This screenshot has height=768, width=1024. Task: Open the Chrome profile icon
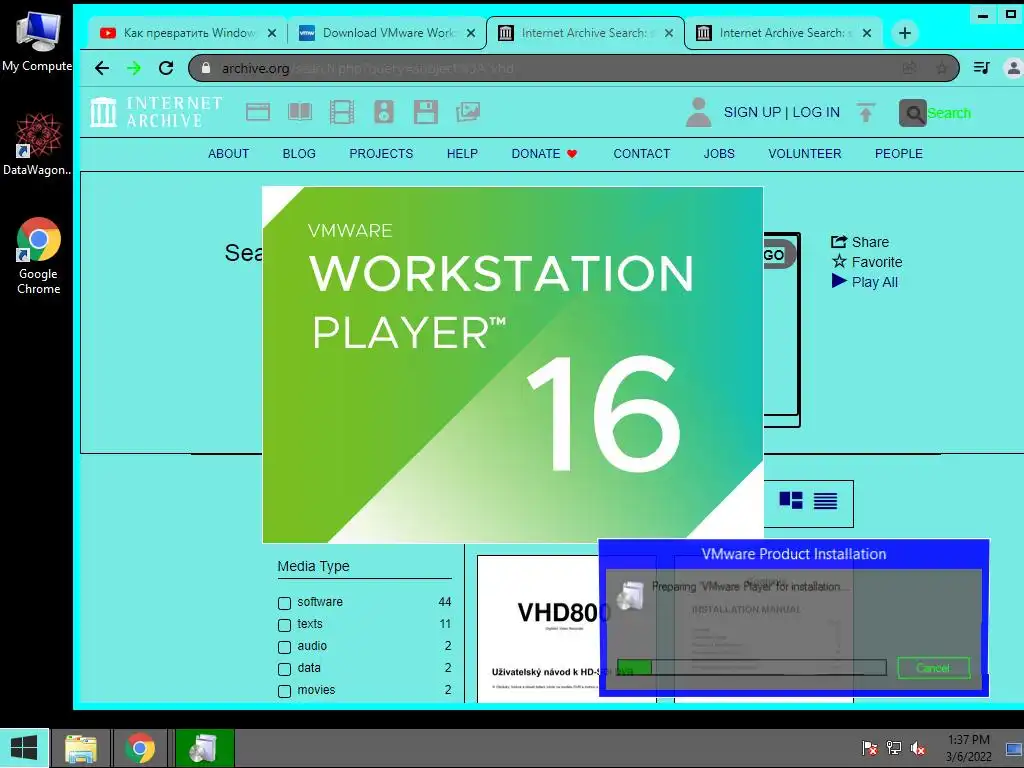1014,68
